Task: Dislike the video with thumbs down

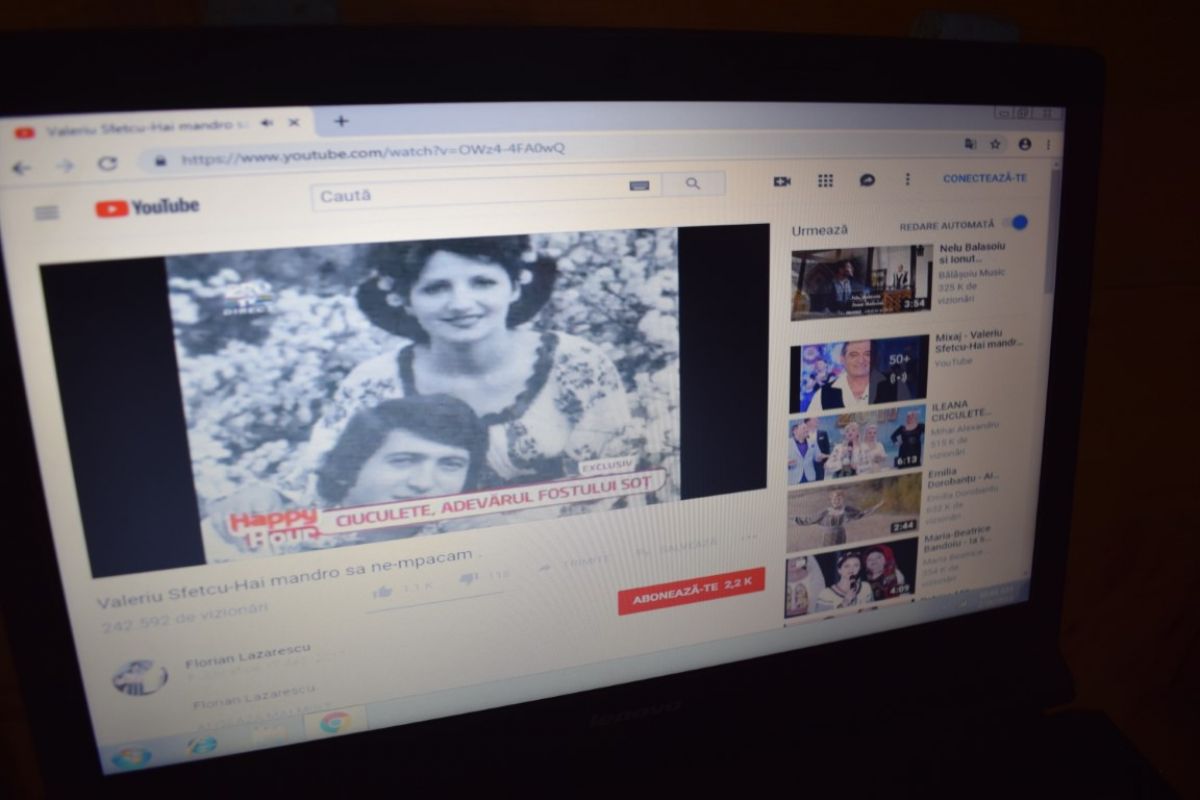Action: 467,578
